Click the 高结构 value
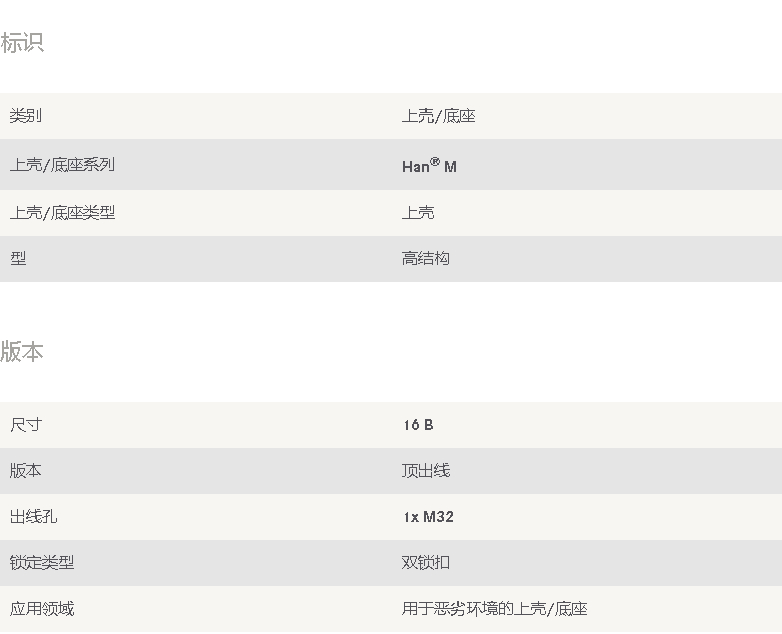This screenshot has height=634, width=782. click(426, 258)
